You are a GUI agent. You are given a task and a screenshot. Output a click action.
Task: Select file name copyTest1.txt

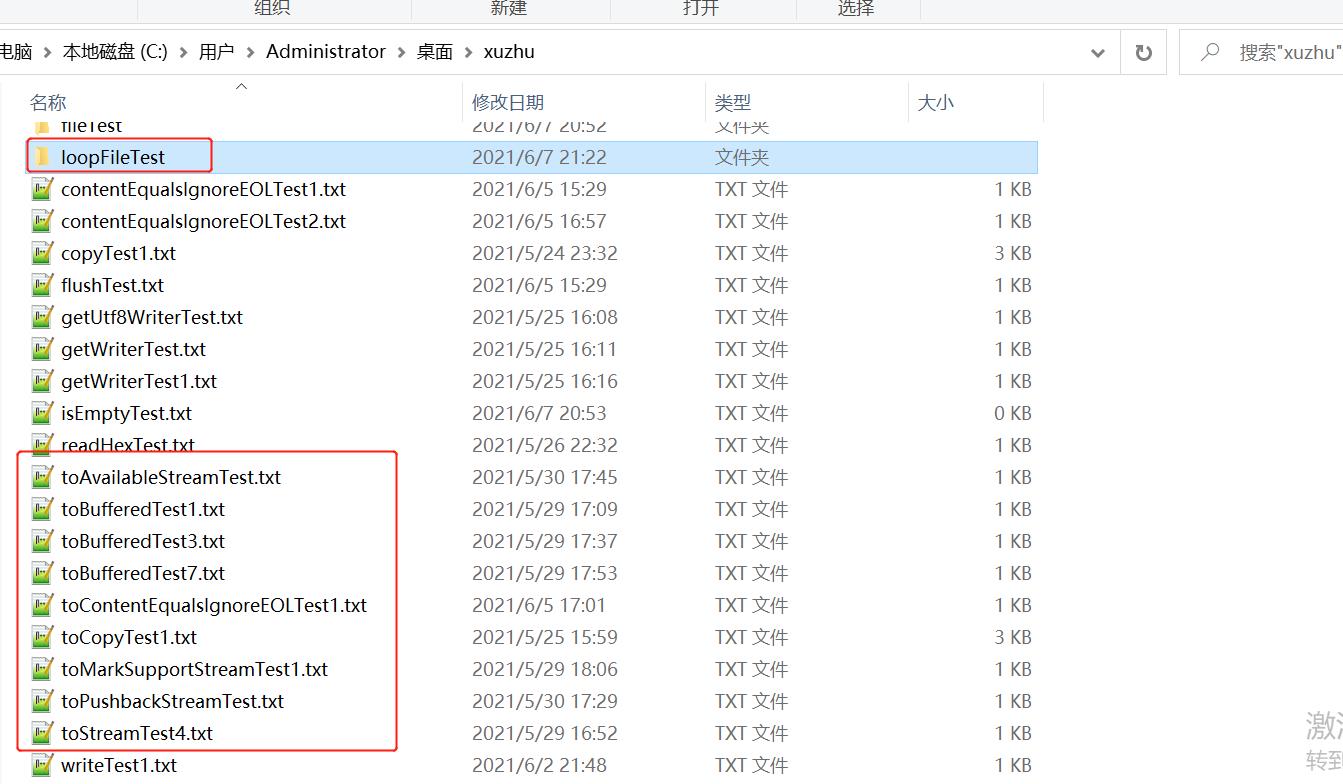118,253
